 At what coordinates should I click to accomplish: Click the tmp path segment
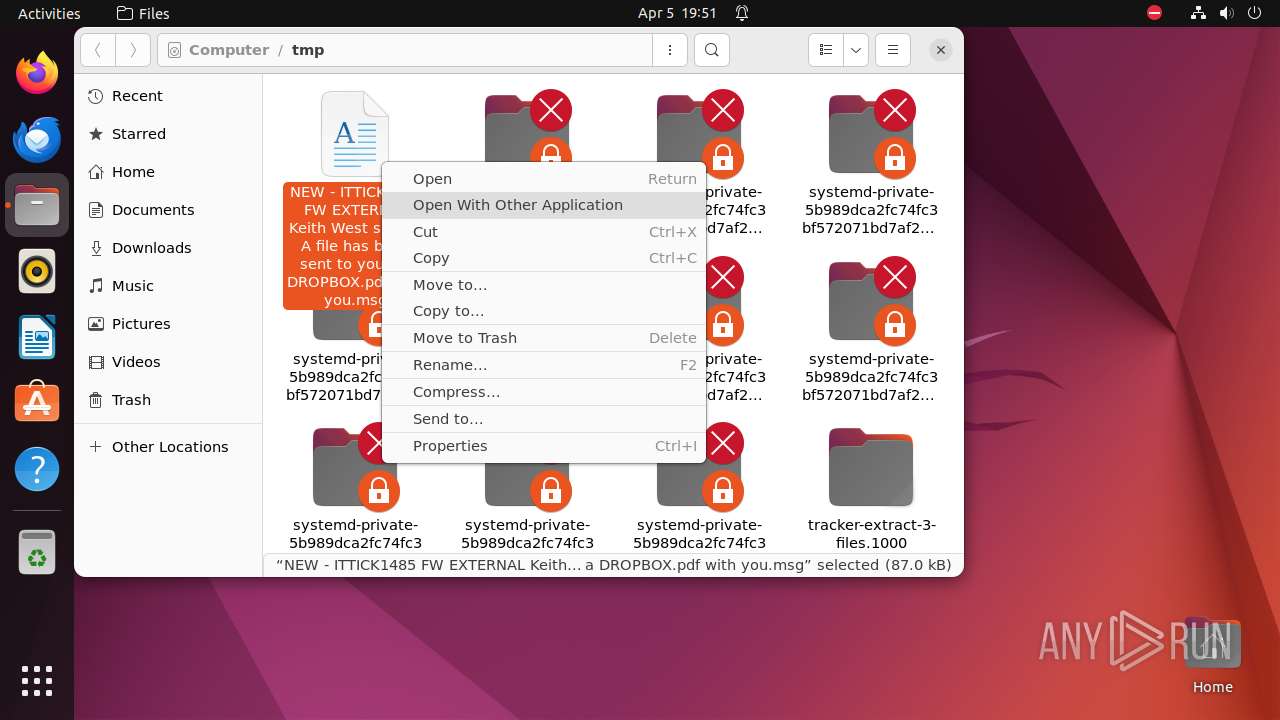click(x=308, y=50)
